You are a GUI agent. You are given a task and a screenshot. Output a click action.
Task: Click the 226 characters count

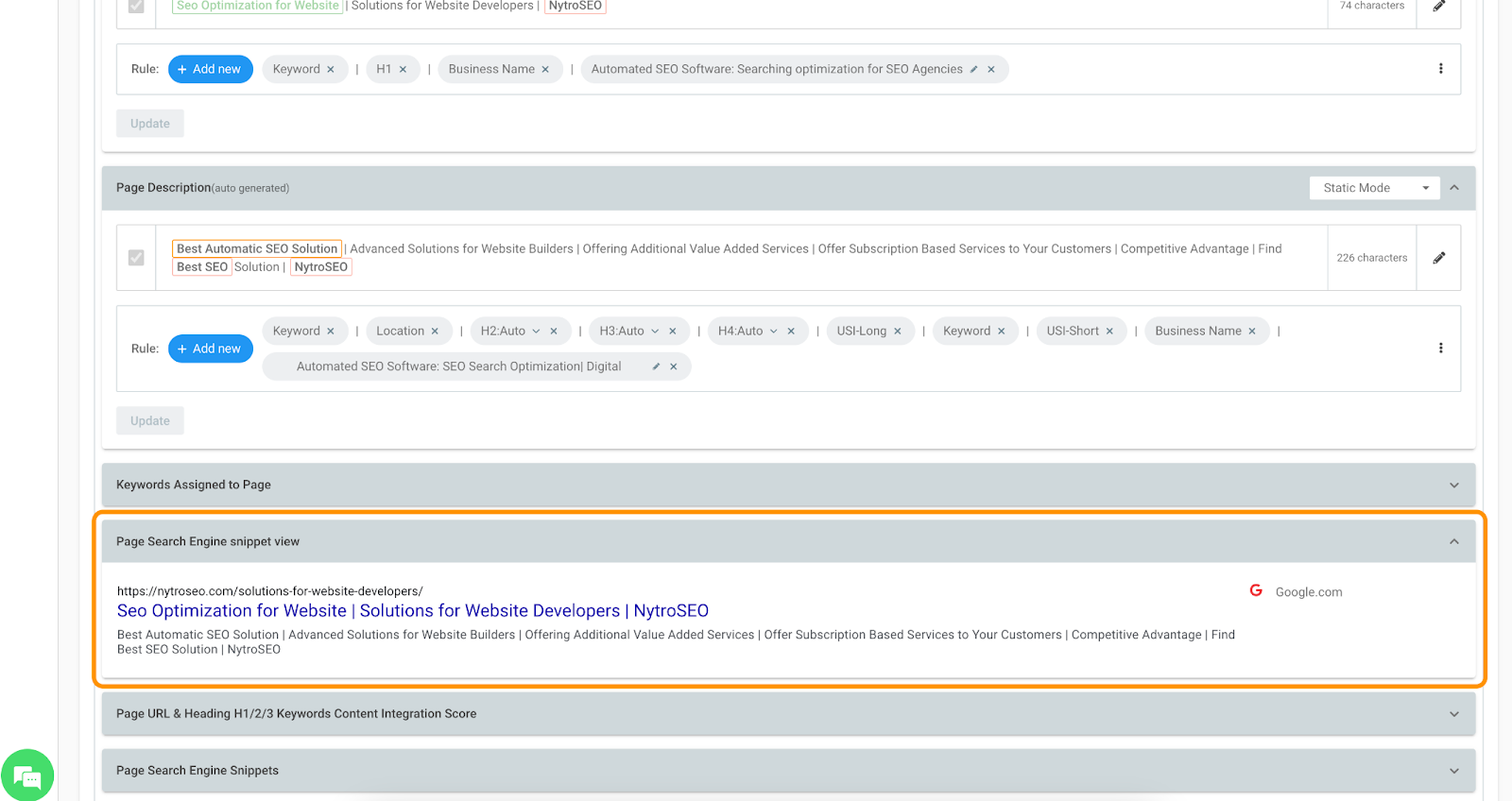click(x=1372, y=258)
